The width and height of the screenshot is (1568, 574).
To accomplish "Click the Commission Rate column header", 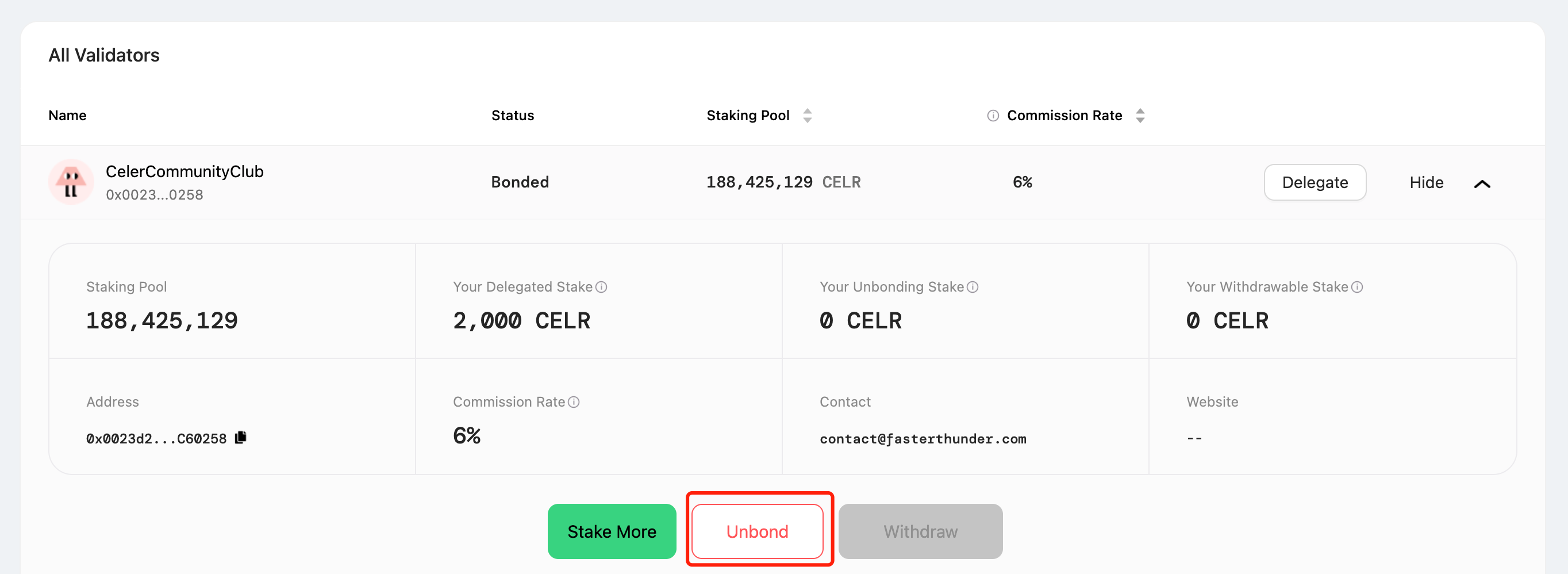I will tap(1064, 115).
